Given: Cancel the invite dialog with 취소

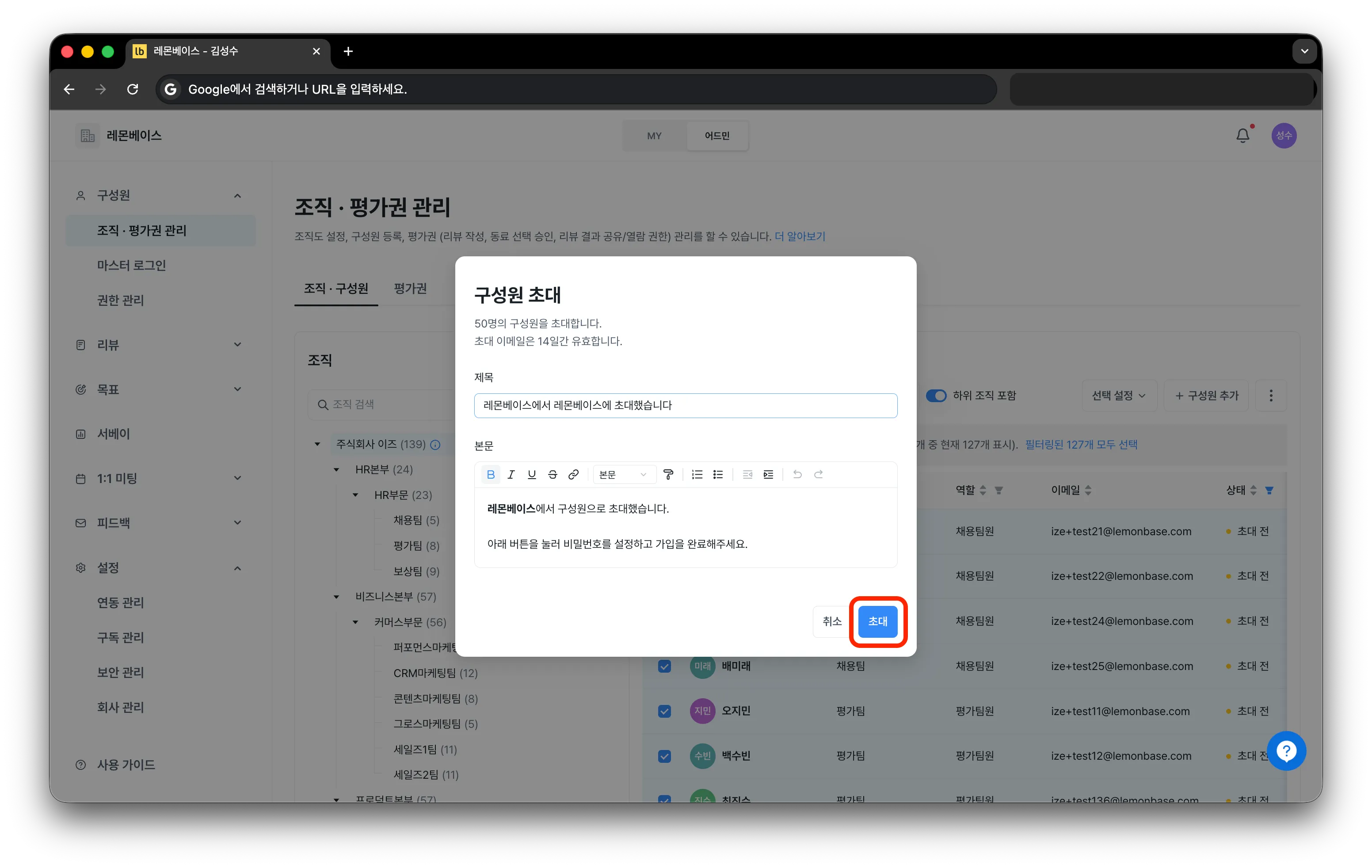Looking at the screenshot, I should (x=832, y=621).
